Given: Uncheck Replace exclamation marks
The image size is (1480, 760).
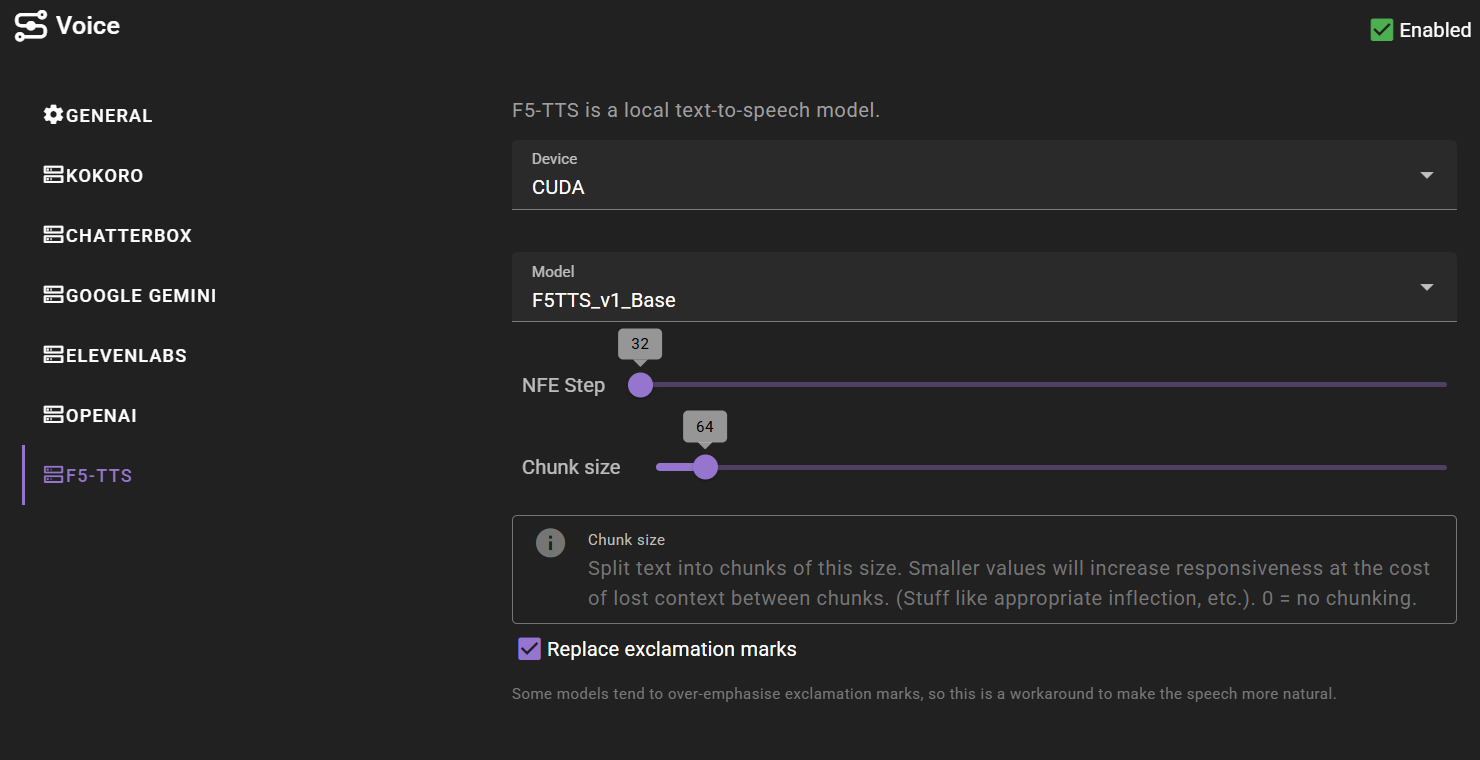Looking at the screenshot, I should coord(529,649).
